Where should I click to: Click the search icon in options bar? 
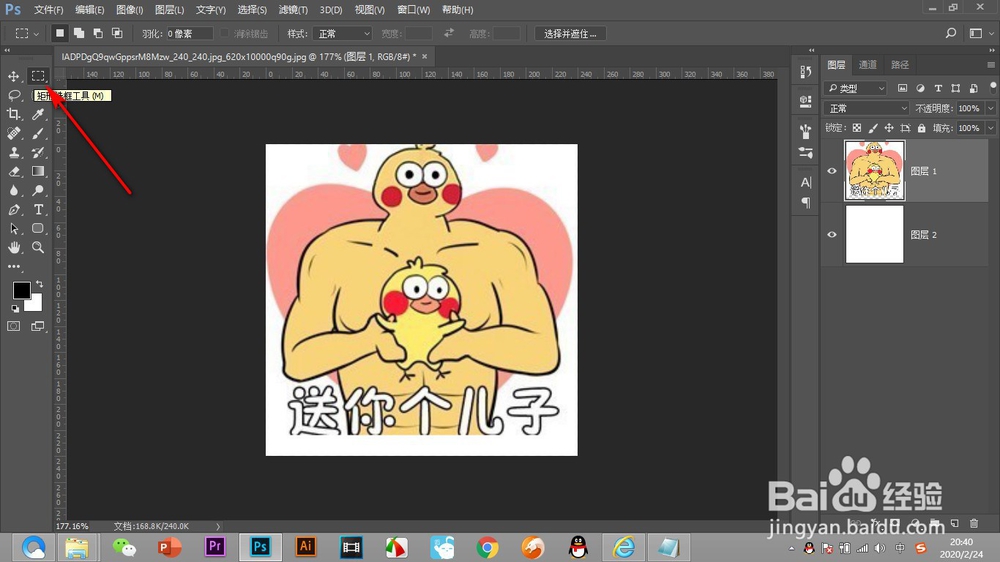[950, 33]
